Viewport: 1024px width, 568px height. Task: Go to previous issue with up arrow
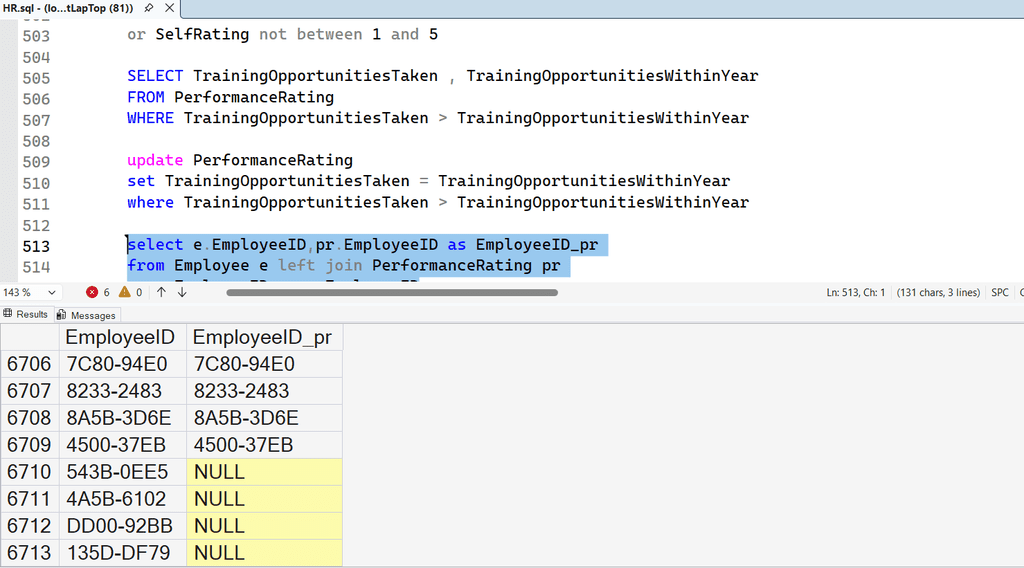coord(161,292)
